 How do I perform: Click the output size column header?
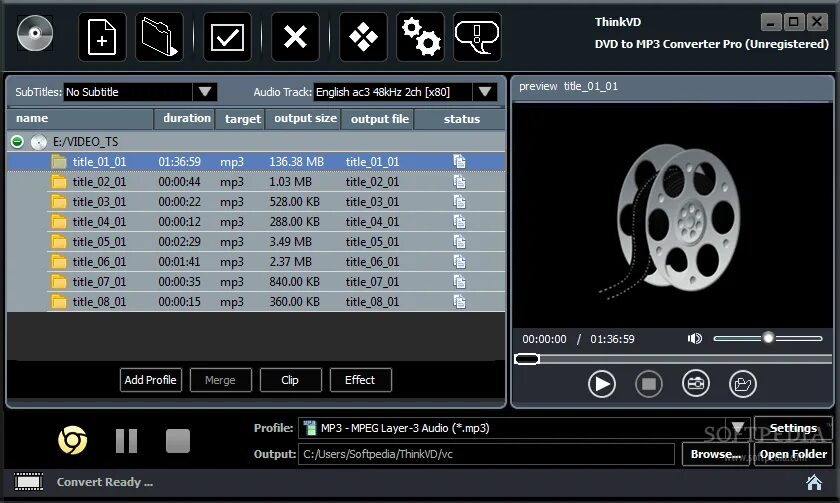tap(303, 118)
